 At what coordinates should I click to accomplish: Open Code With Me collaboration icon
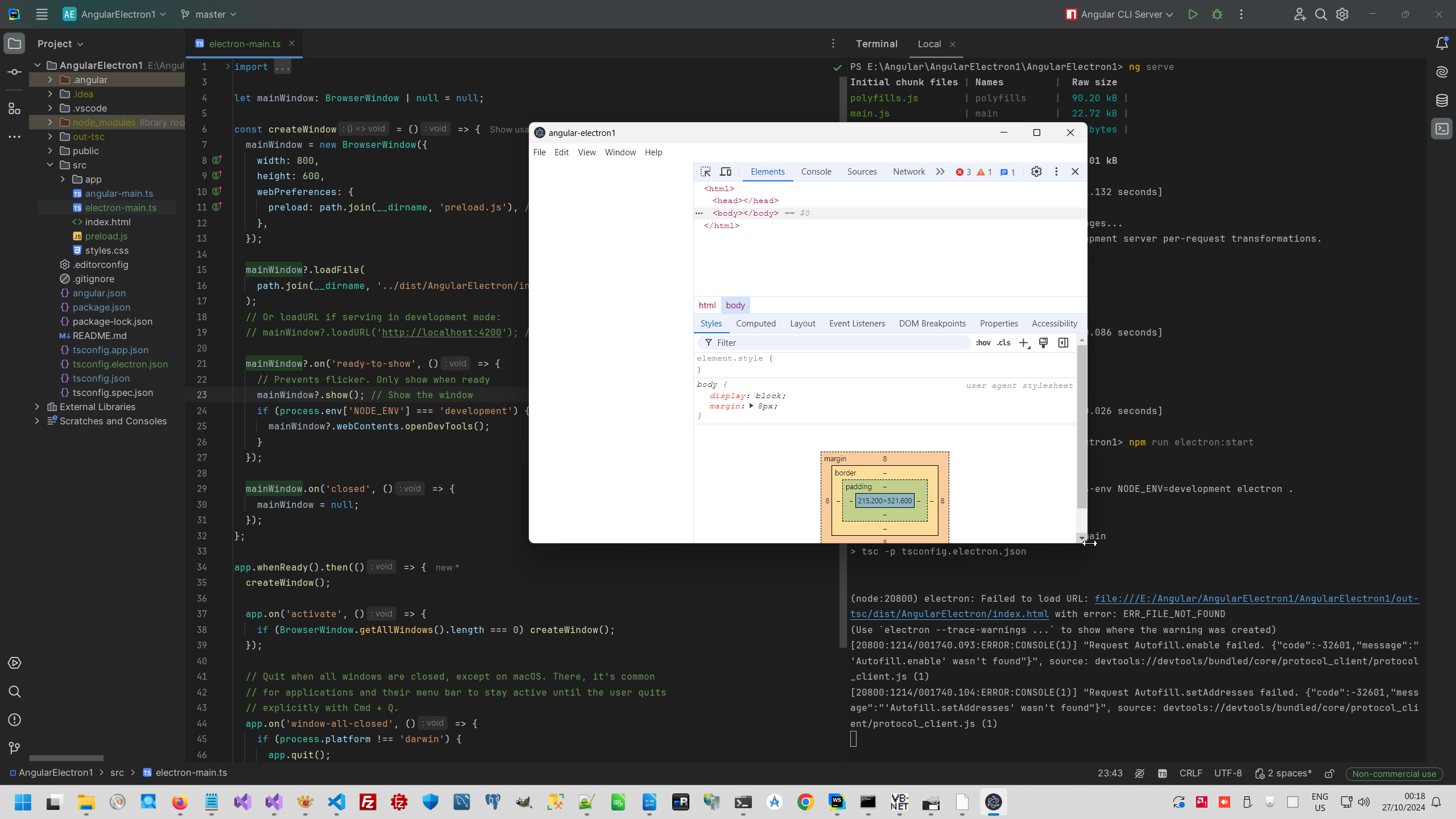pos(1300,14)
